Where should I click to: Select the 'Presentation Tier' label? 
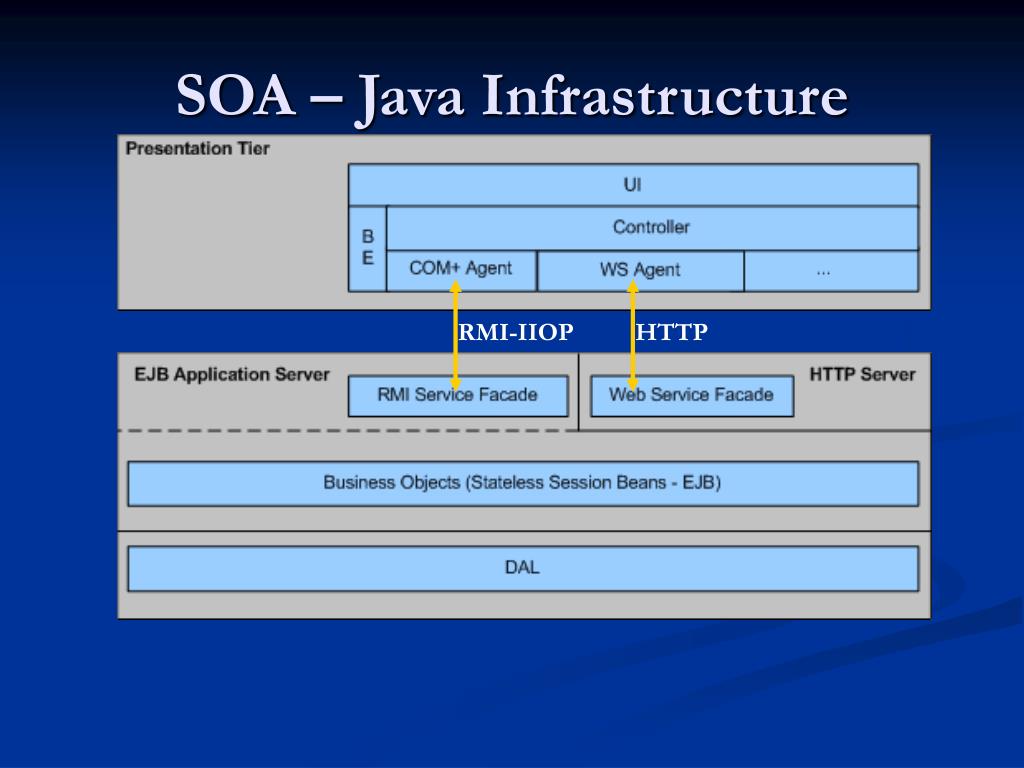pyautogui.click(x=197, y=148)
